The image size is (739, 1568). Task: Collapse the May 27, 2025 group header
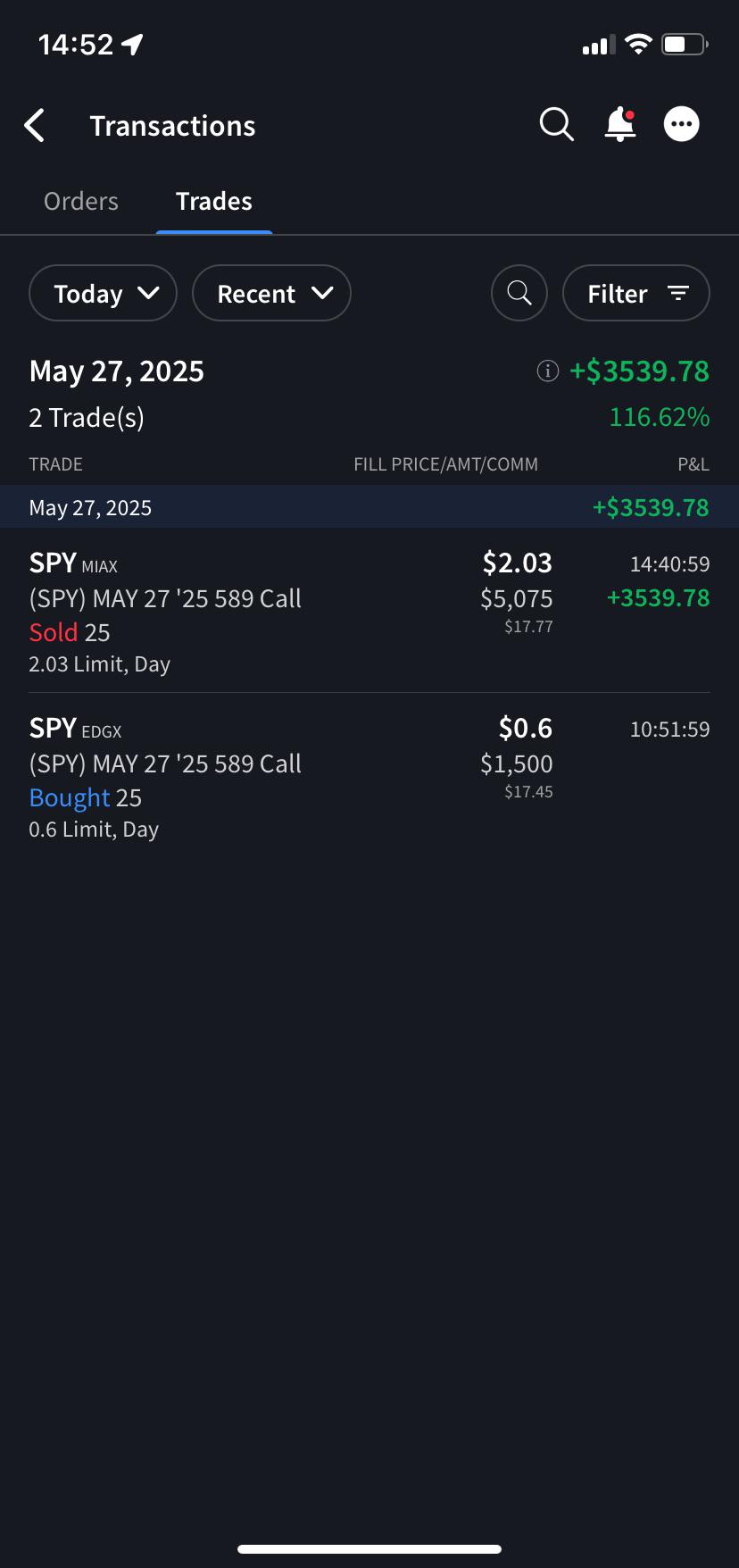click(369, 507)
